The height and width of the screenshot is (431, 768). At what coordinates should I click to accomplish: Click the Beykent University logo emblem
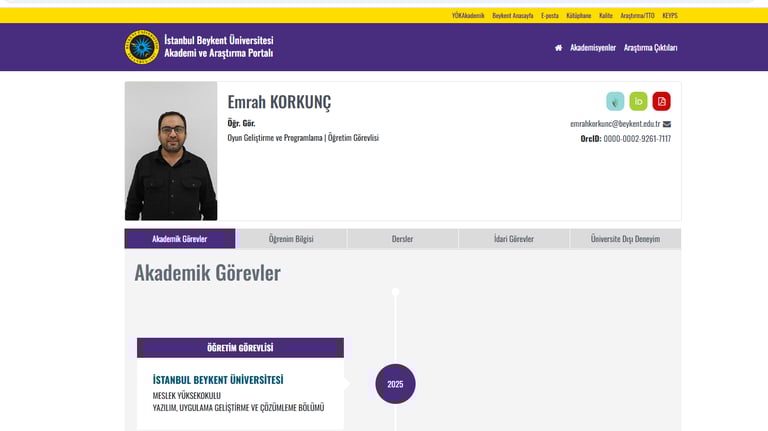point(142,47)
